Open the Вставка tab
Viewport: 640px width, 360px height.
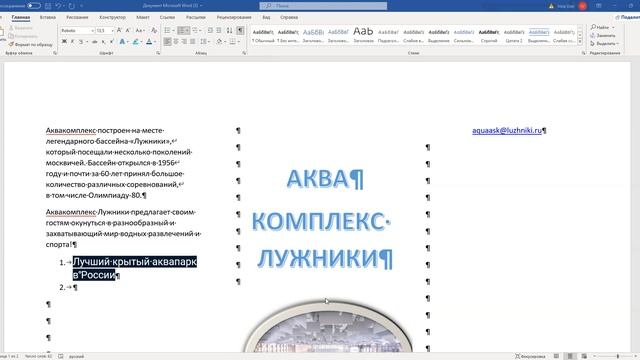(x=48, y=18)
